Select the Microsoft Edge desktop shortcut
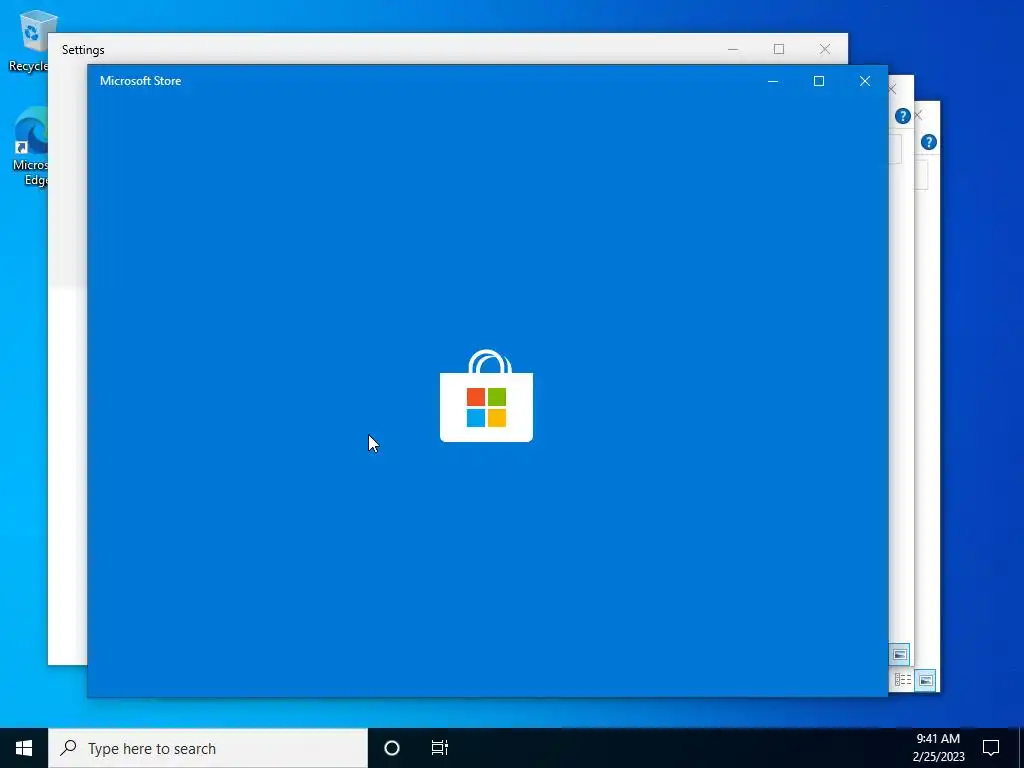1024x768 pixels. click(30, 146)
